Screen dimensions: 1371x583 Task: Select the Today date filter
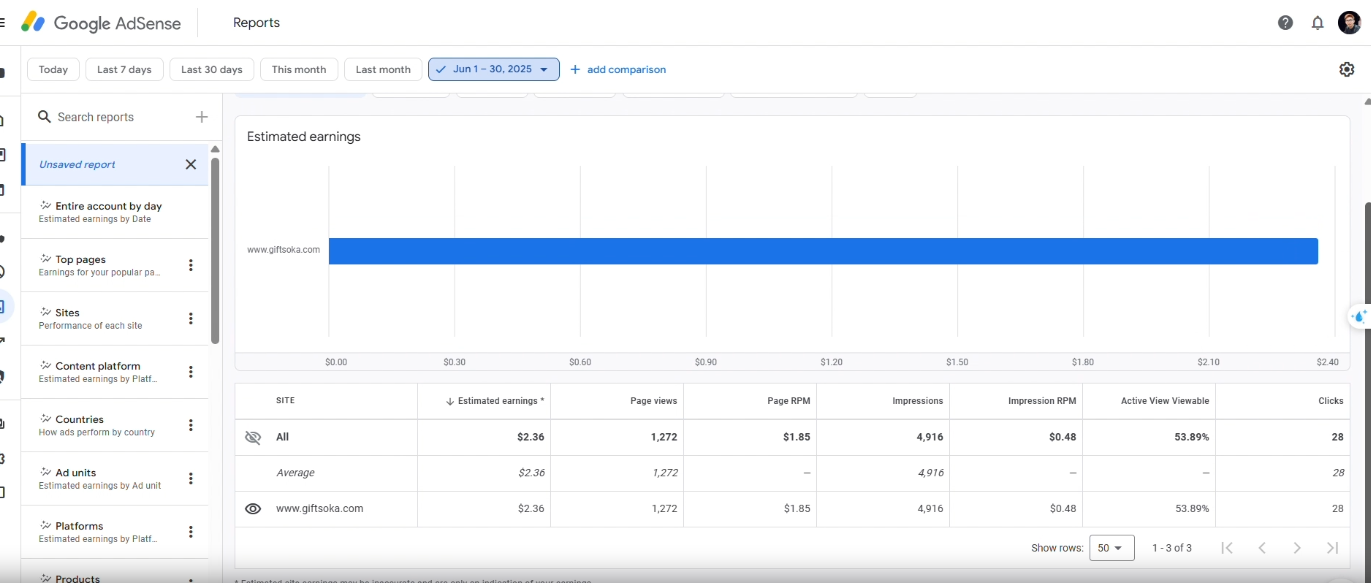click(53, 69)
